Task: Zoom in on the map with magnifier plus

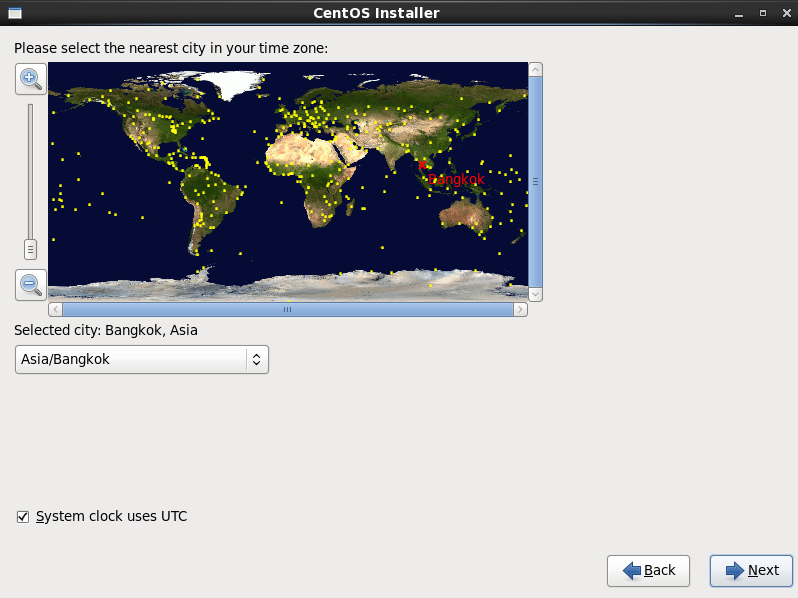Action: tap(31, 79)
